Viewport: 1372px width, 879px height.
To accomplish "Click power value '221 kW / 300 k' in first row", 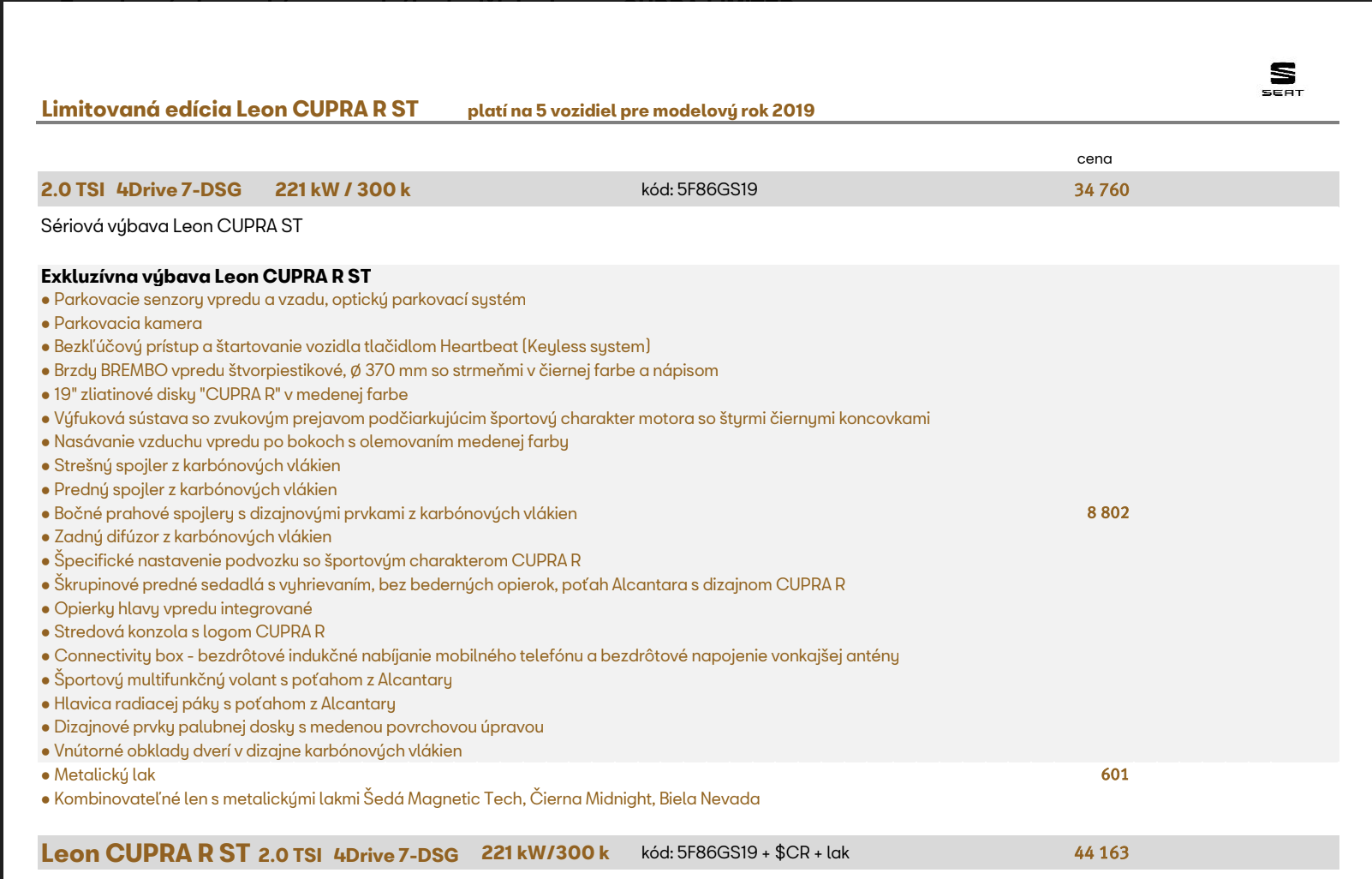I will [343, 189].
